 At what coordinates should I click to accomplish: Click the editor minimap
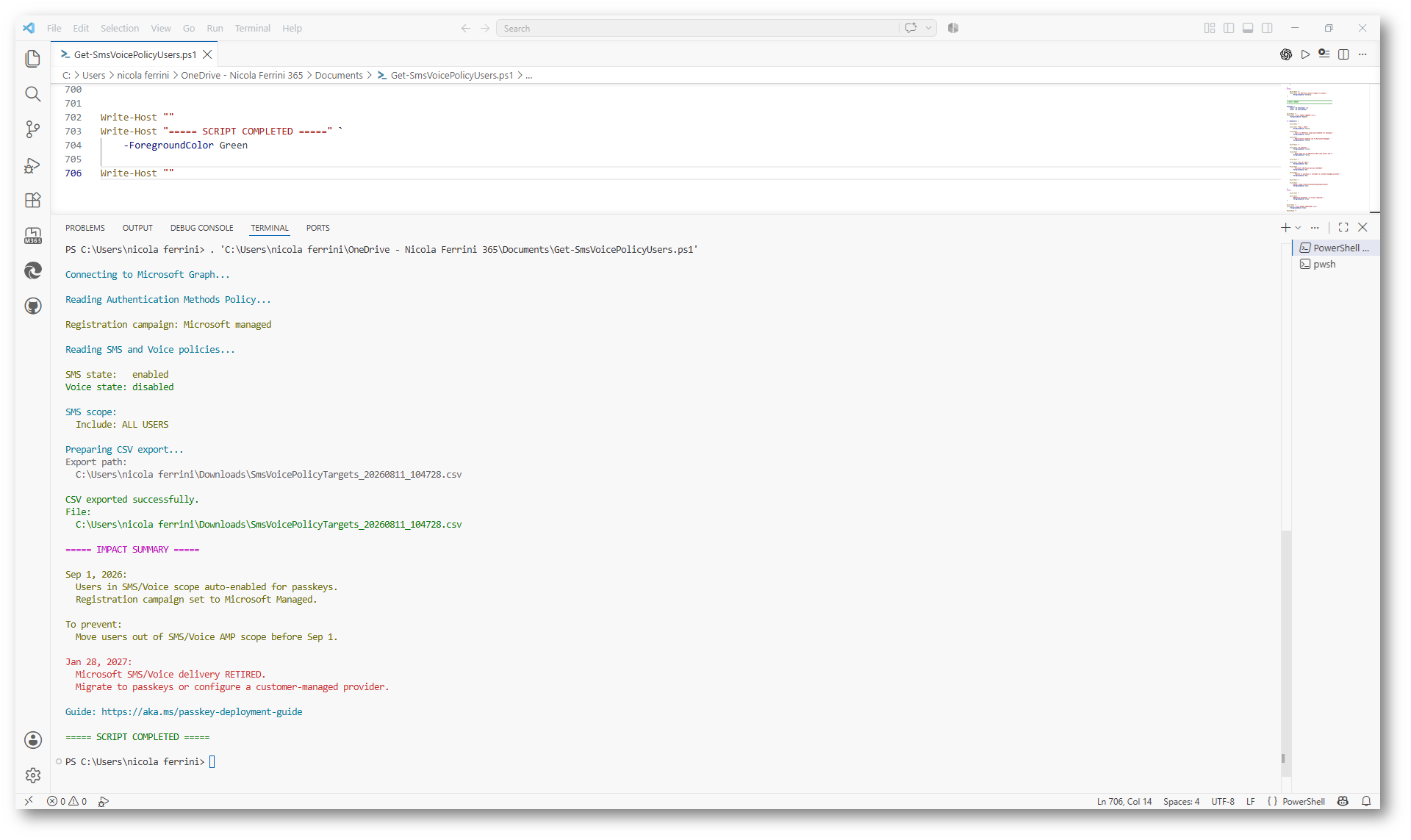point(1325,148)
